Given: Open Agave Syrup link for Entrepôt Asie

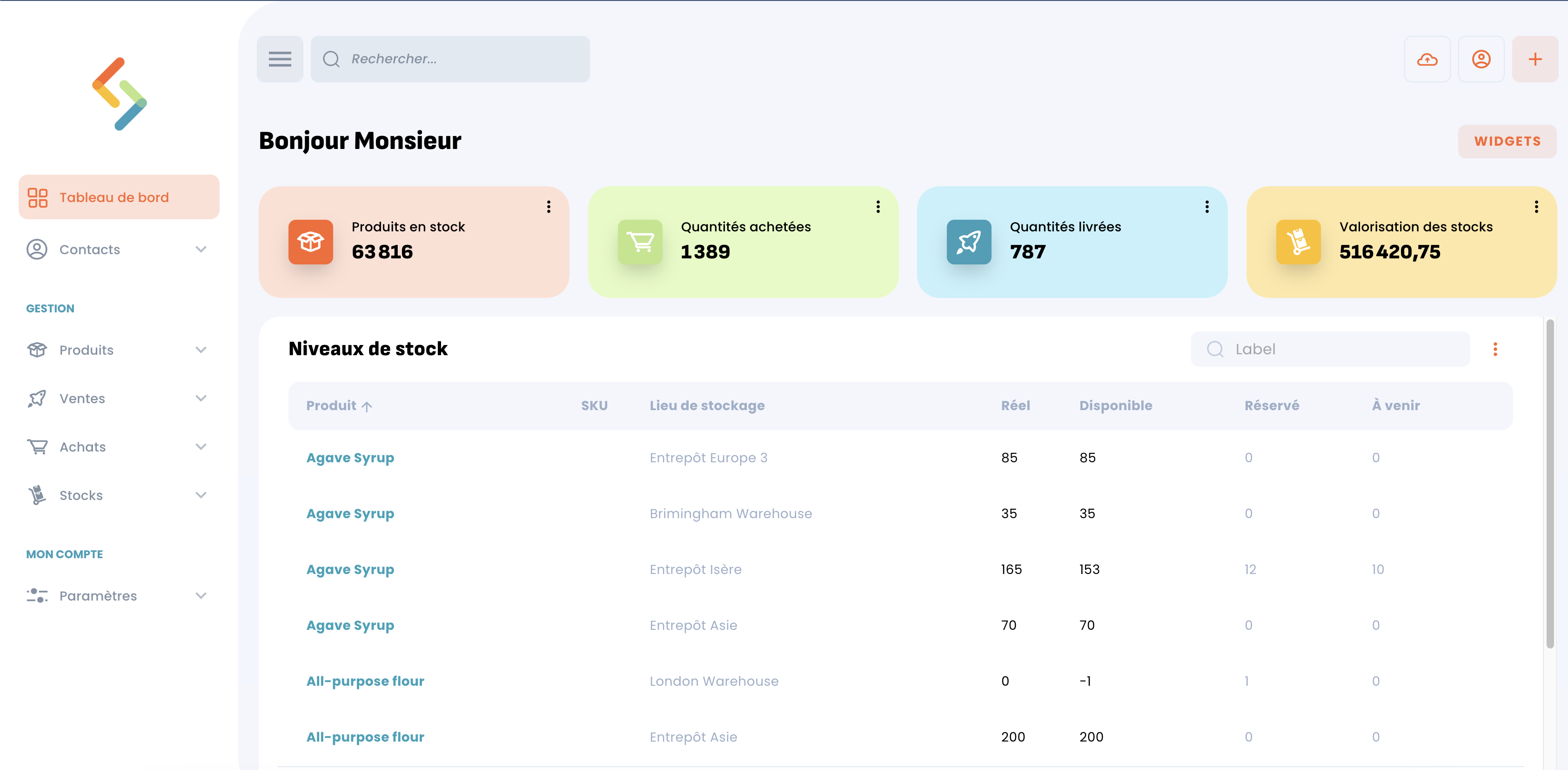Looking at the screenshot, I should coord(350,626).
